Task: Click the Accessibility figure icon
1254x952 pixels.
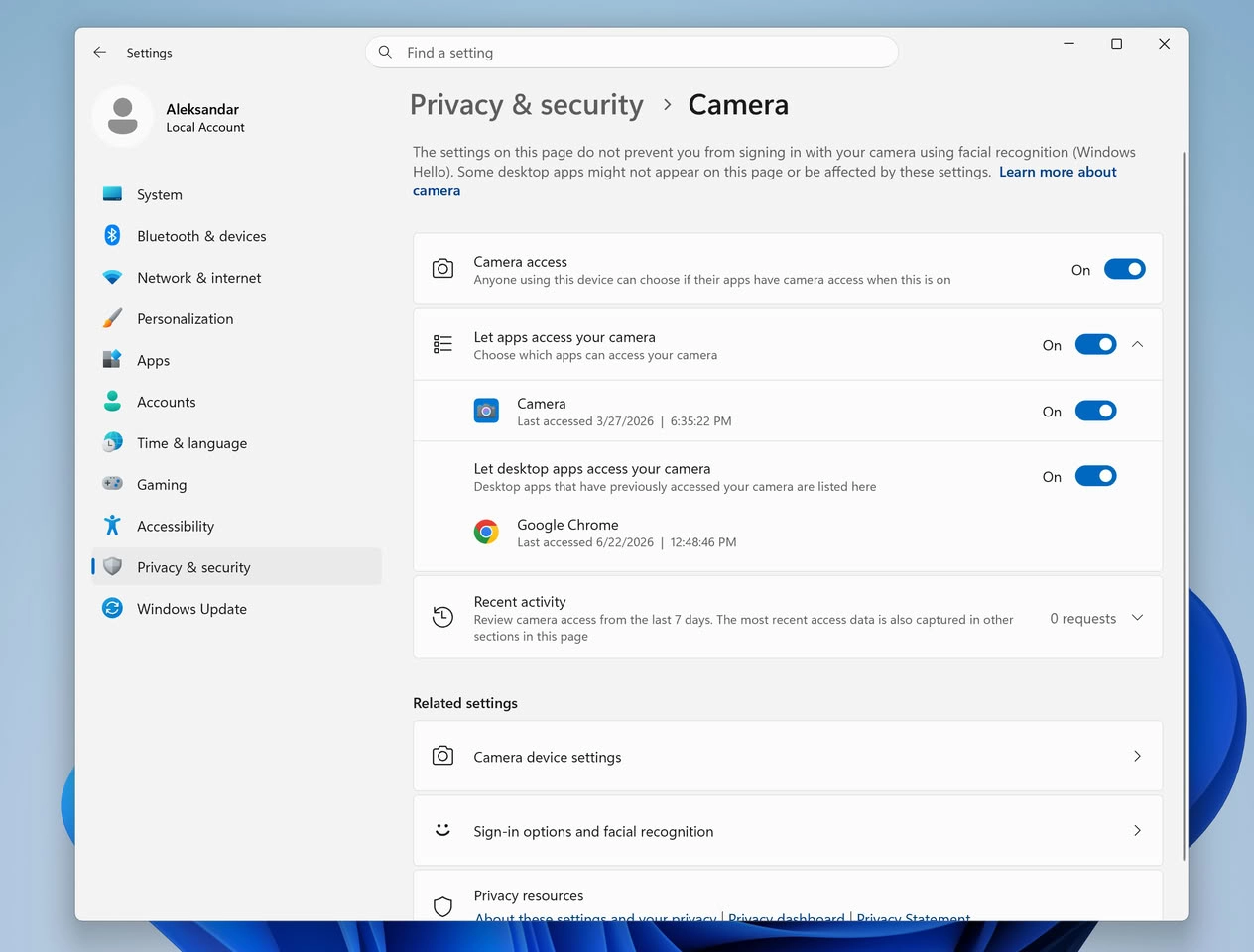Action: tap(112, 526)
